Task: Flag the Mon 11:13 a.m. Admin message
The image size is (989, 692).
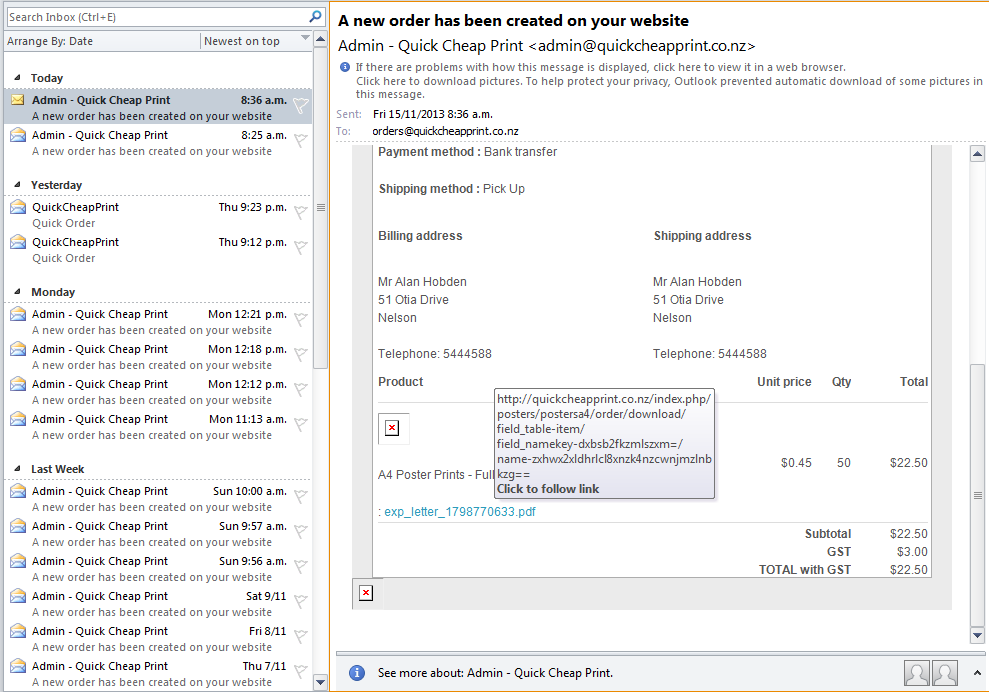Action: point(301,425)
